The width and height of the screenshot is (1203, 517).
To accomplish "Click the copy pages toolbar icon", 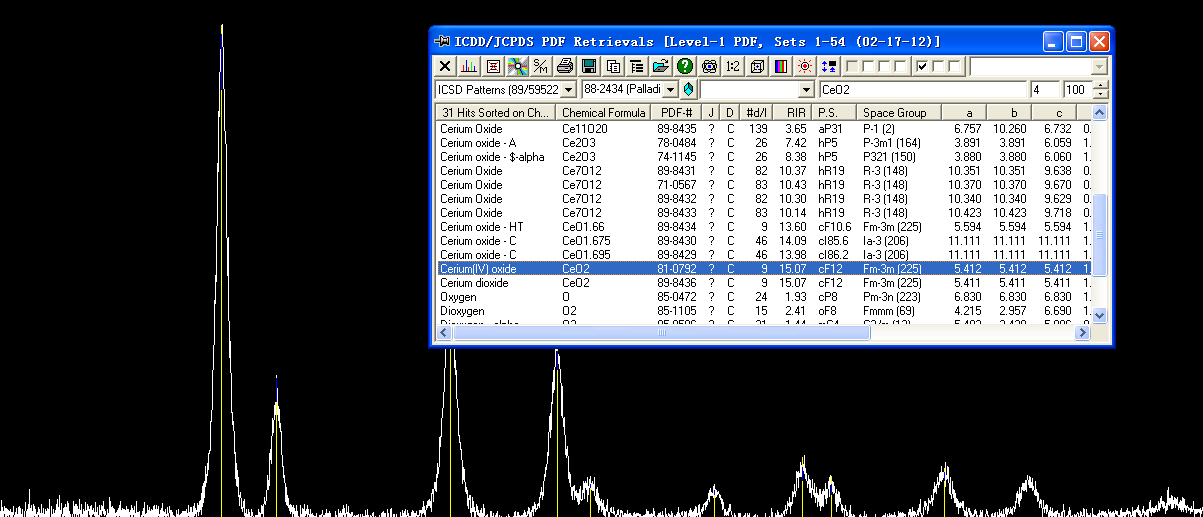I will 613,66.
